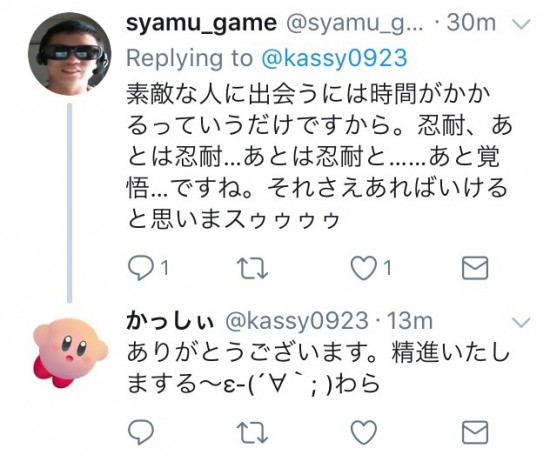View syamu_game's sunglasses profile avatar
This screenshot has width=550, height=455.
pyautogui.click(x=69, y=54)
